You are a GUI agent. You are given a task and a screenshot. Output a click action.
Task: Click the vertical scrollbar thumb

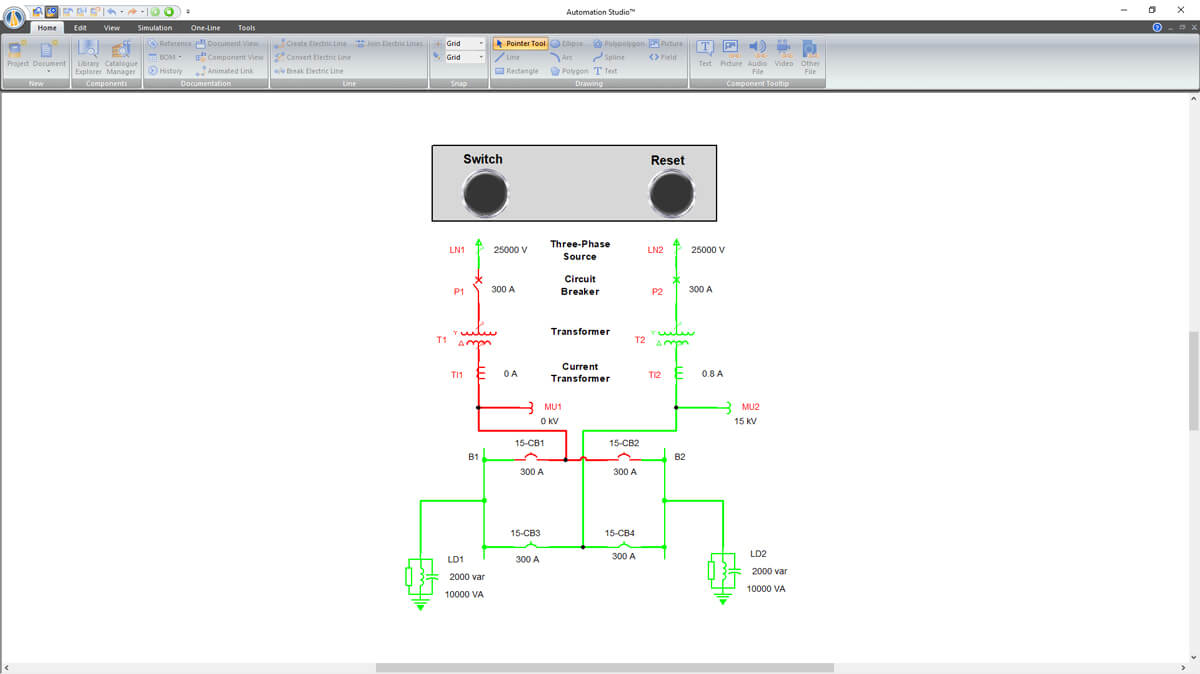coord(1192,381)
